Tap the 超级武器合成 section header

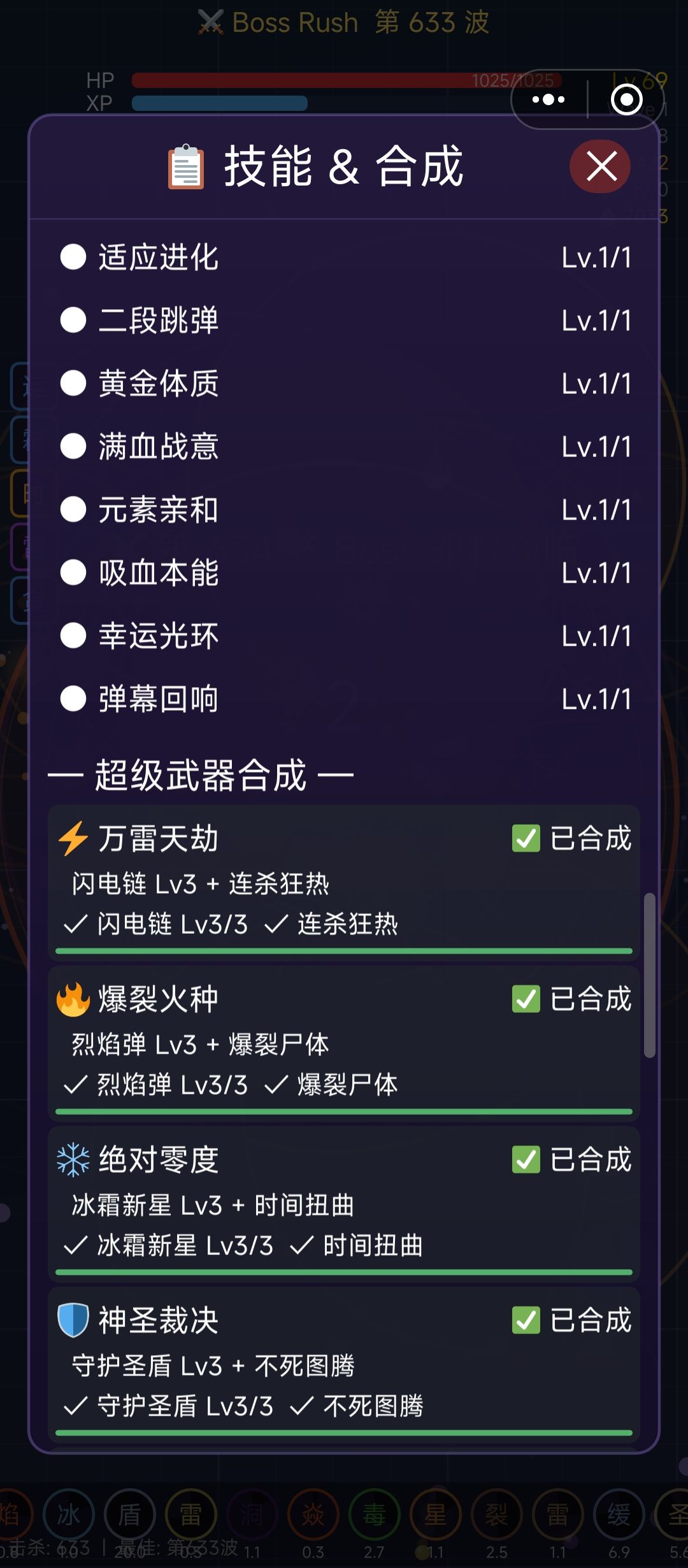pos(201,775)
